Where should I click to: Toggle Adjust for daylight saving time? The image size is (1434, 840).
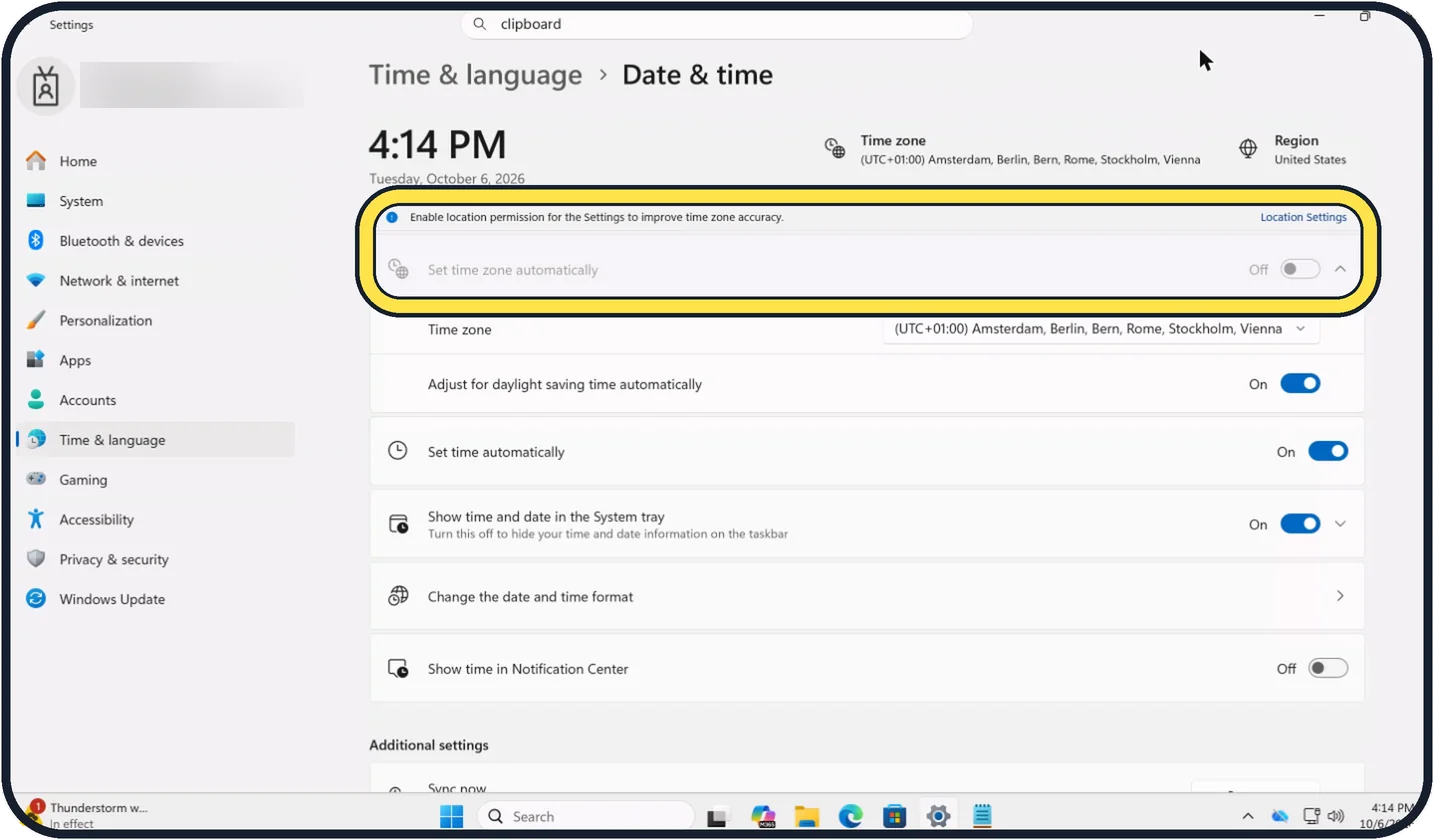[x=1300, y=384]
